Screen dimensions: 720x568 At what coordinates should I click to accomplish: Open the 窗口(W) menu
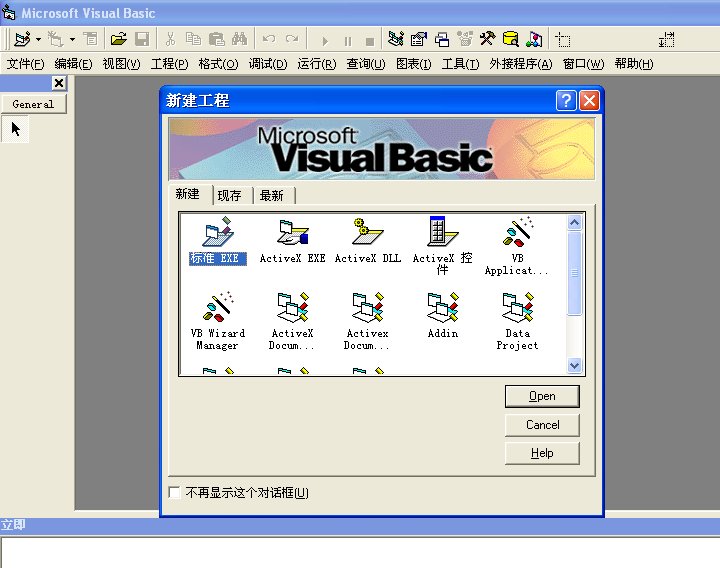tap(583, 64)
